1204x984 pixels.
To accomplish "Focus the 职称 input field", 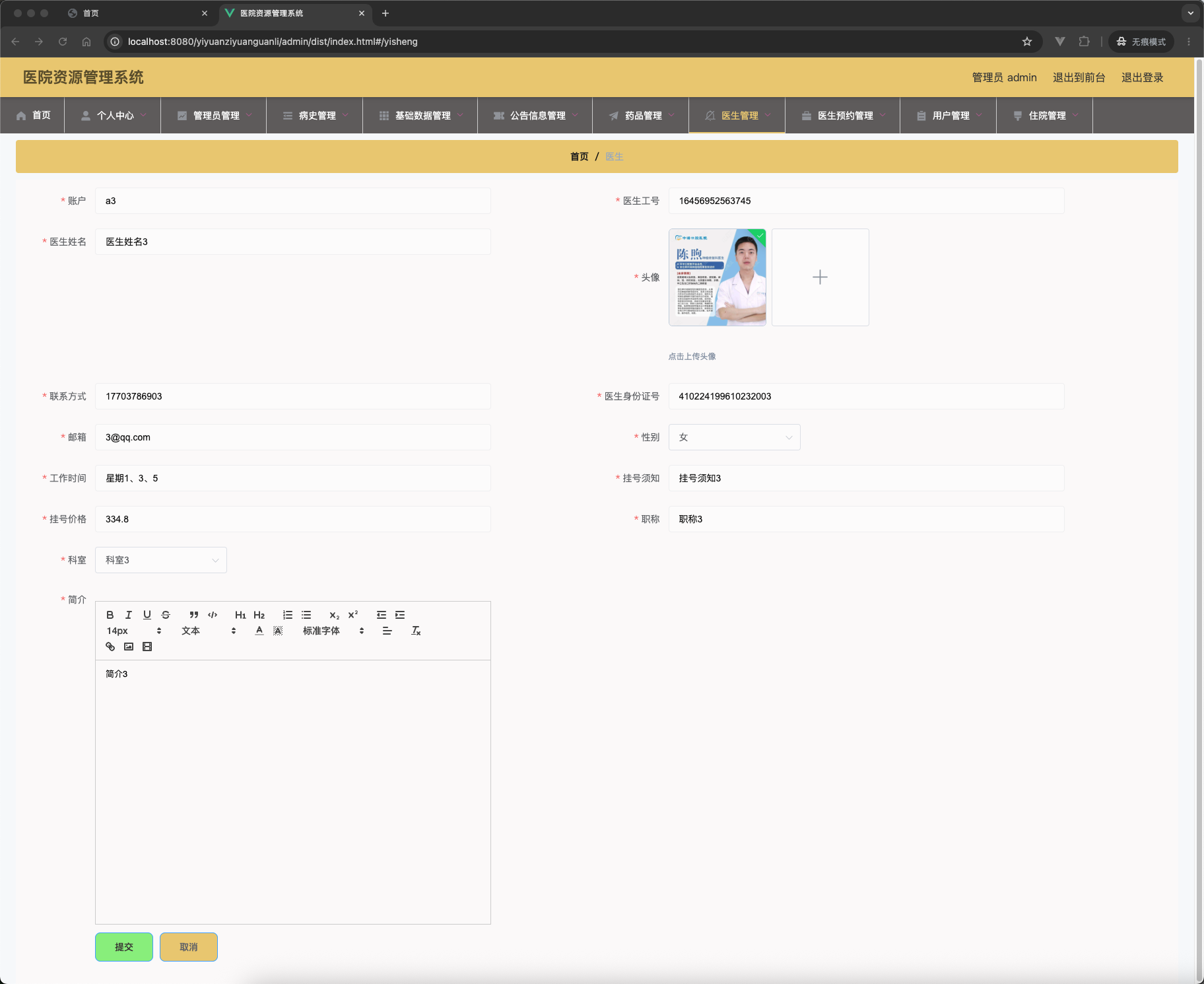I will coord(866,519).
